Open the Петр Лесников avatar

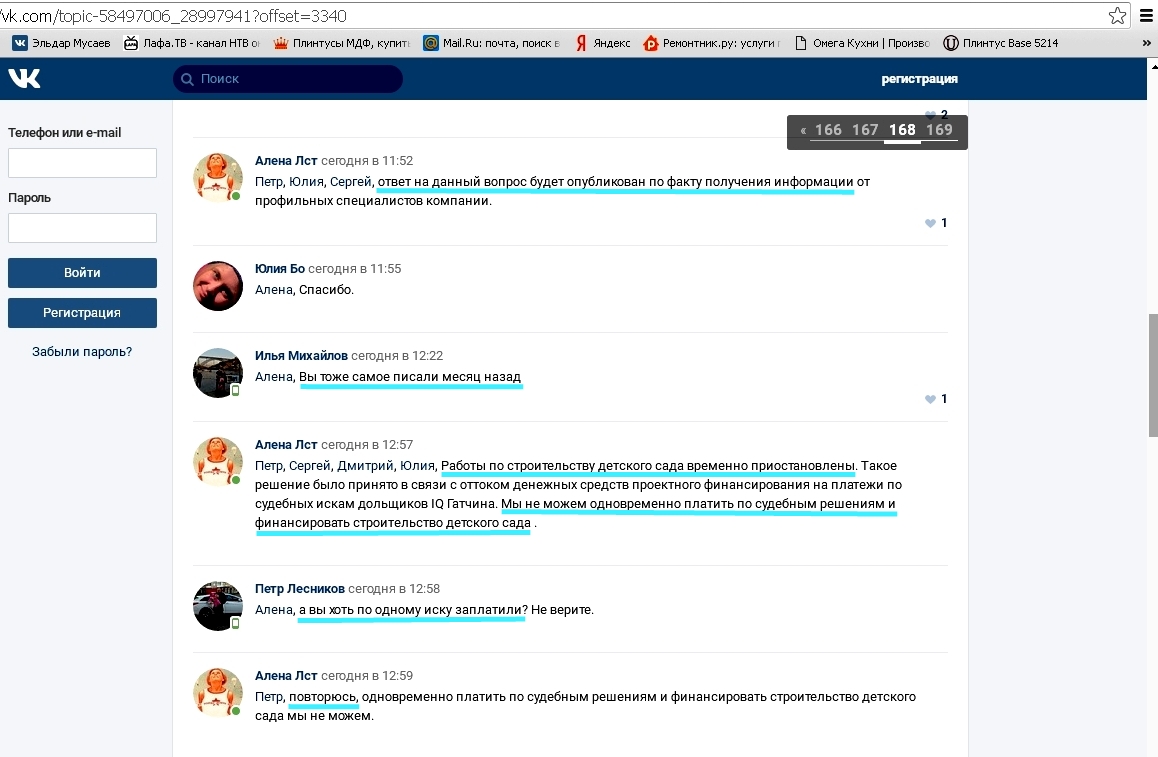coord(218,606)
